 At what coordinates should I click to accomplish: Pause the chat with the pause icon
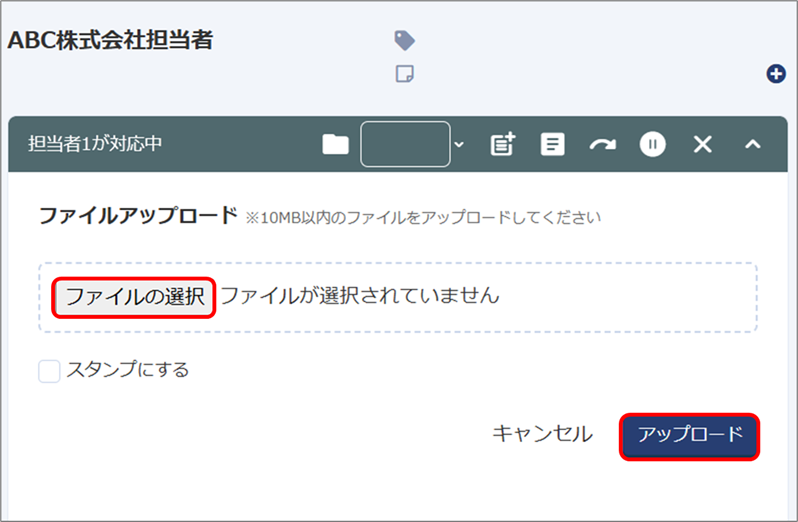coord(652,144)
